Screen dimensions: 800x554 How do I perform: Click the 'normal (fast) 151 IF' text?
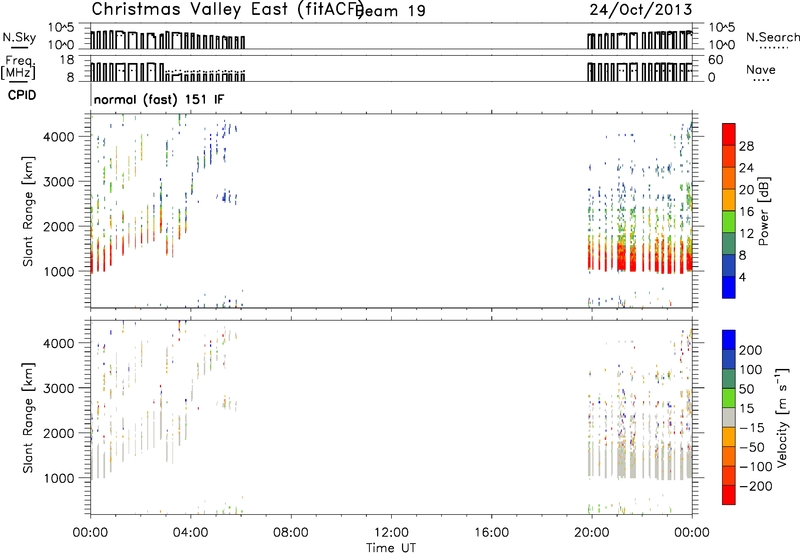tap(159, 99)
